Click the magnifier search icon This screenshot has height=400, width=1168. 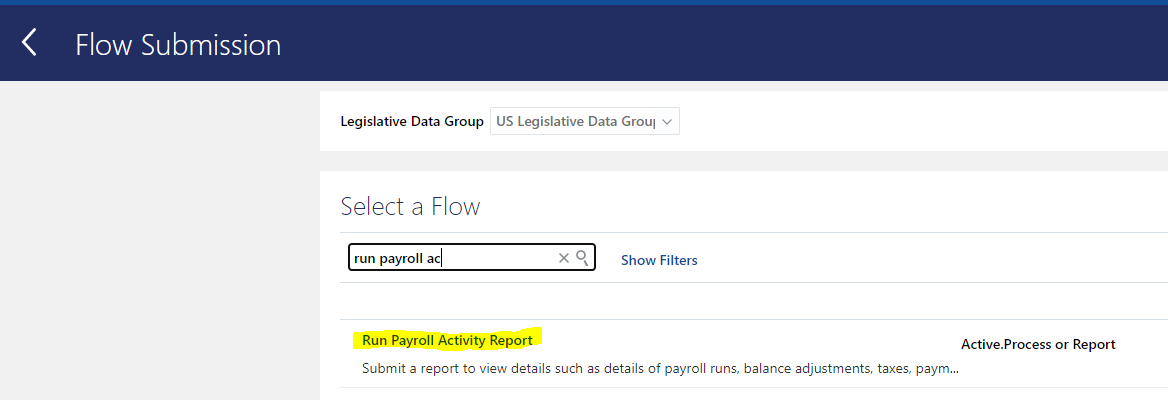(583, 258)
